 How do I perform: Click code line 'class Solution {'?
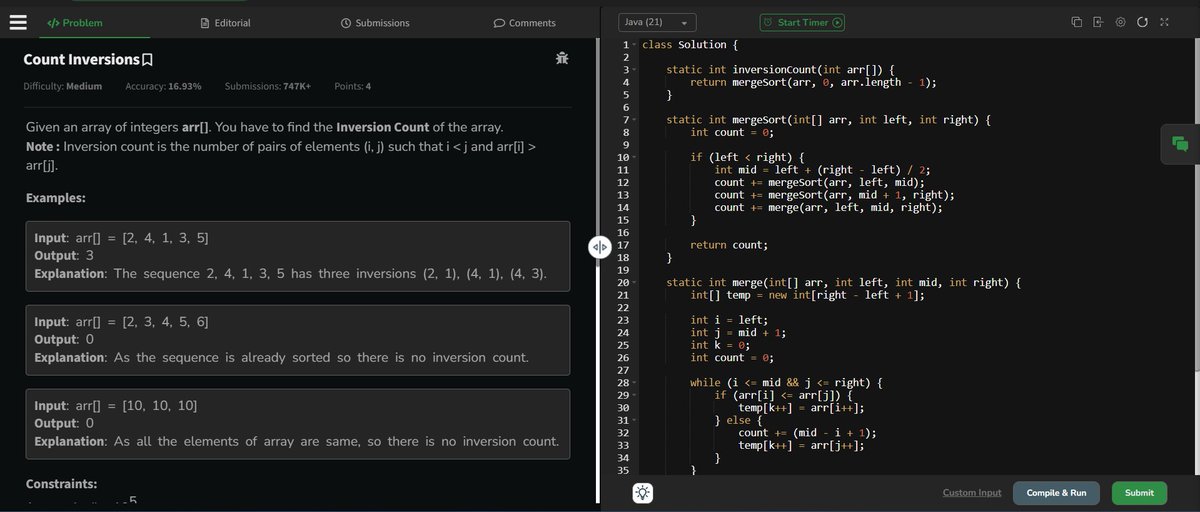690,45
